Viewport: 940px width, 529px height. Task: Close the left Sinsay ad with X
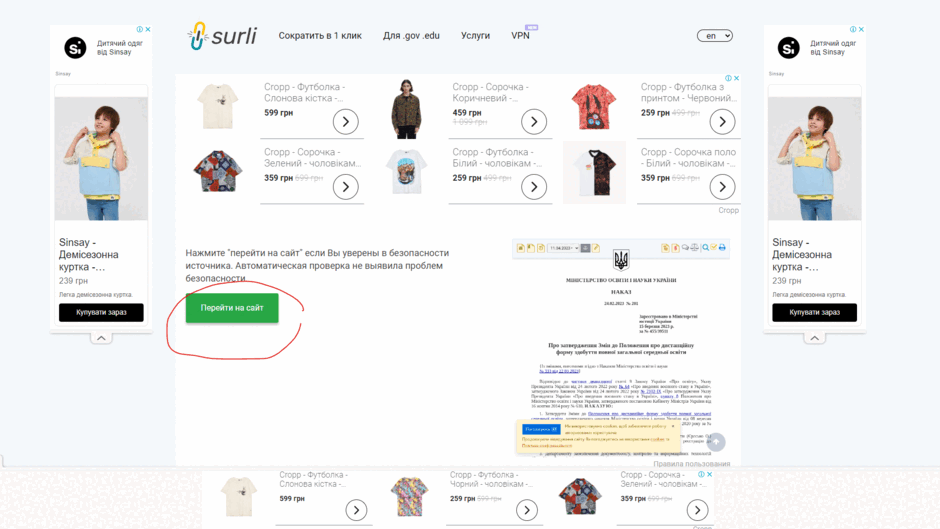click(x=148, y=29)
